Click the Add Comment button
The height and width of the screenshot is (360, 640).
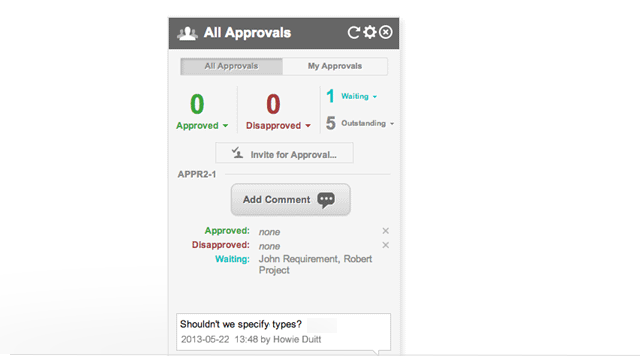coord(291,200)
